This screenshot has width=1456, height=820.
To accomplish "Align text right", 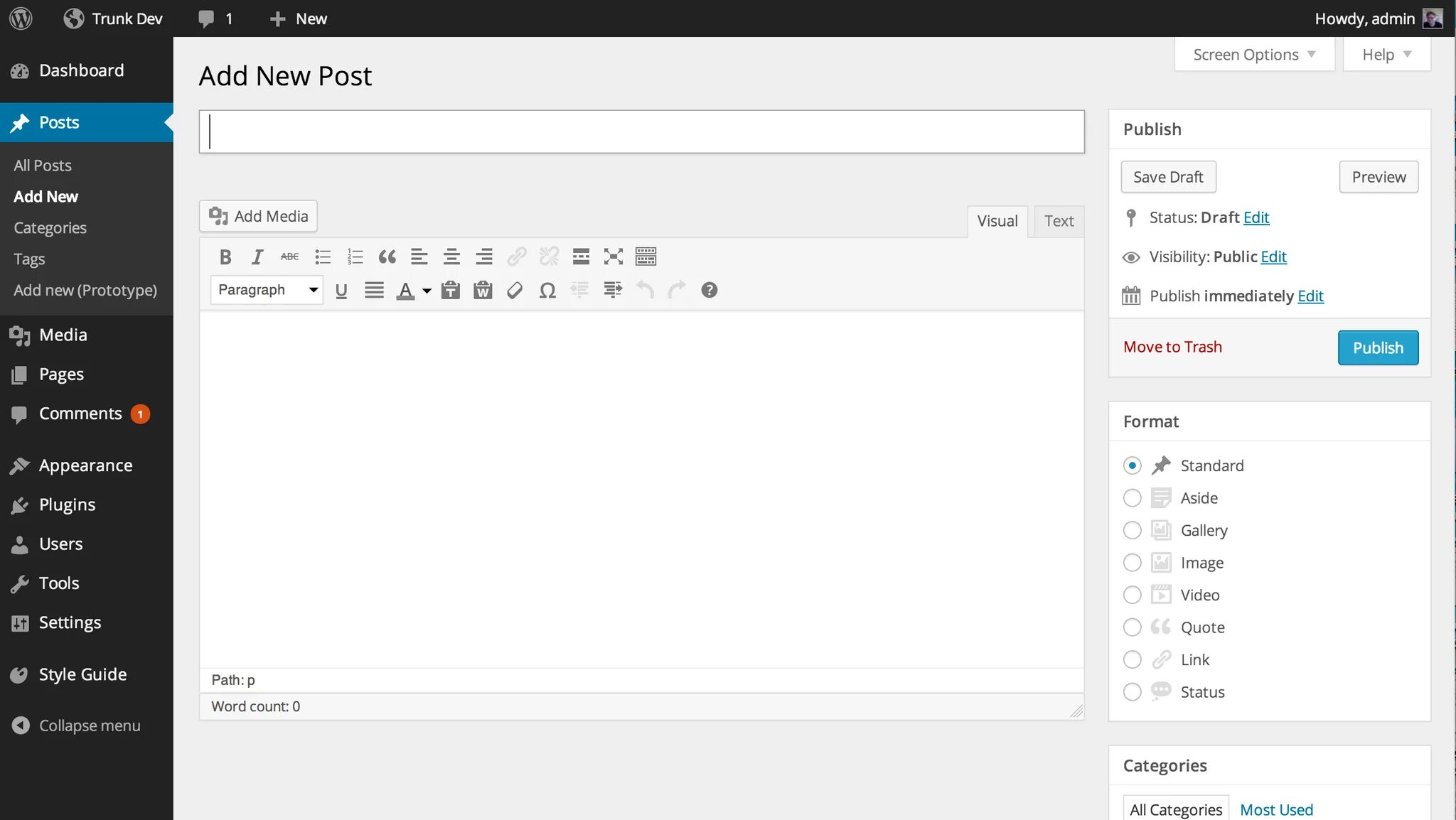I will [x=484, y=257].
